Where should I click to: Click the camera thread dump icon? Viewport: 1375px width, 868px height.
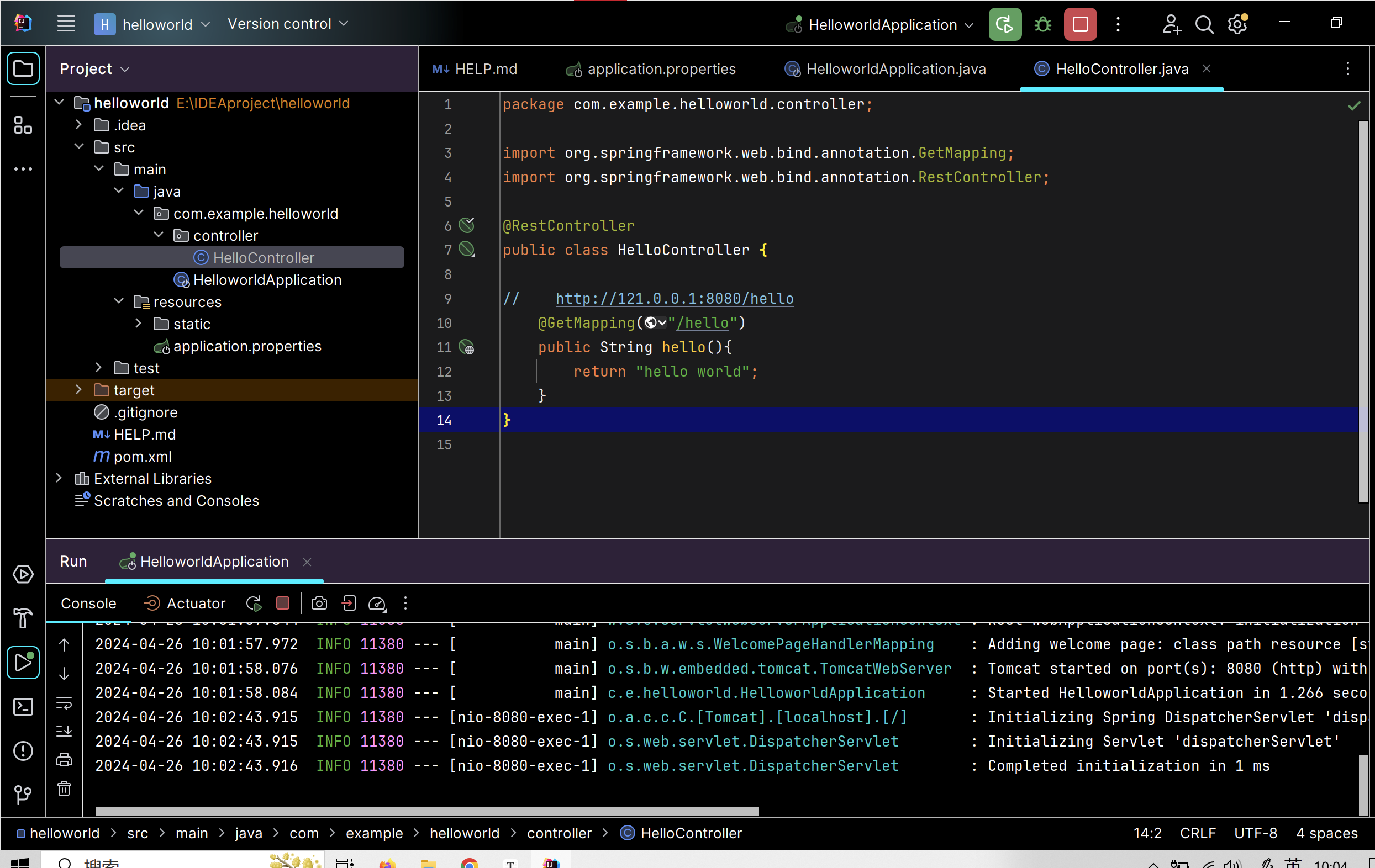coord(319,603)
